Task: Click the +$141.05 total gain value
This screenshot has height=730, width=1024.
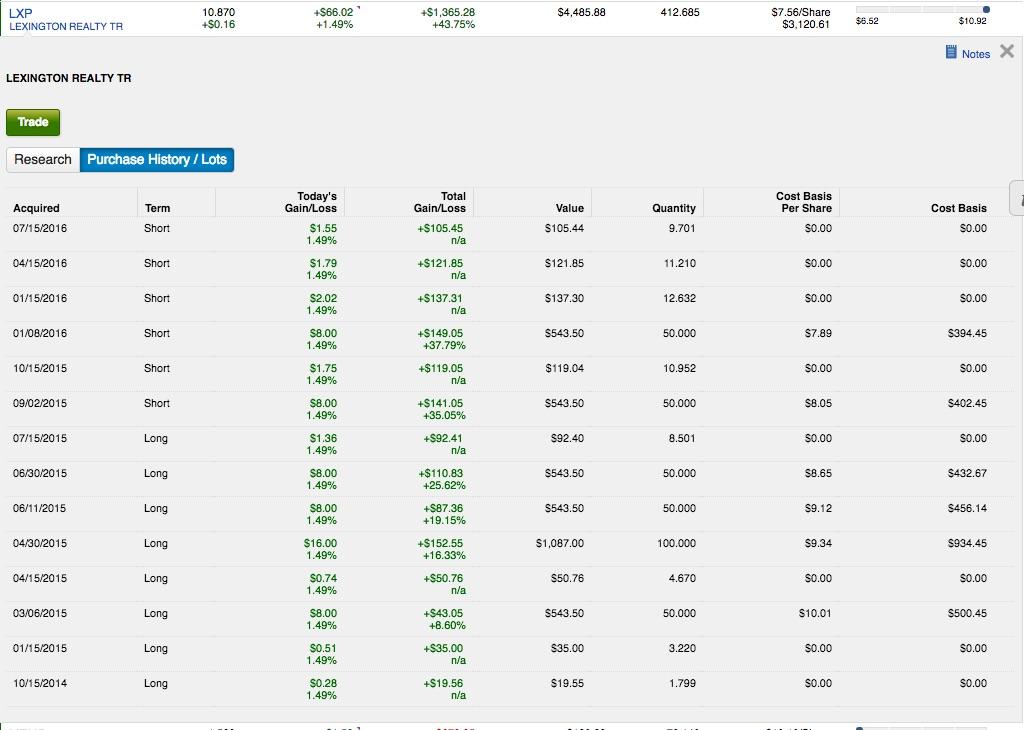Action: (440, 404)
